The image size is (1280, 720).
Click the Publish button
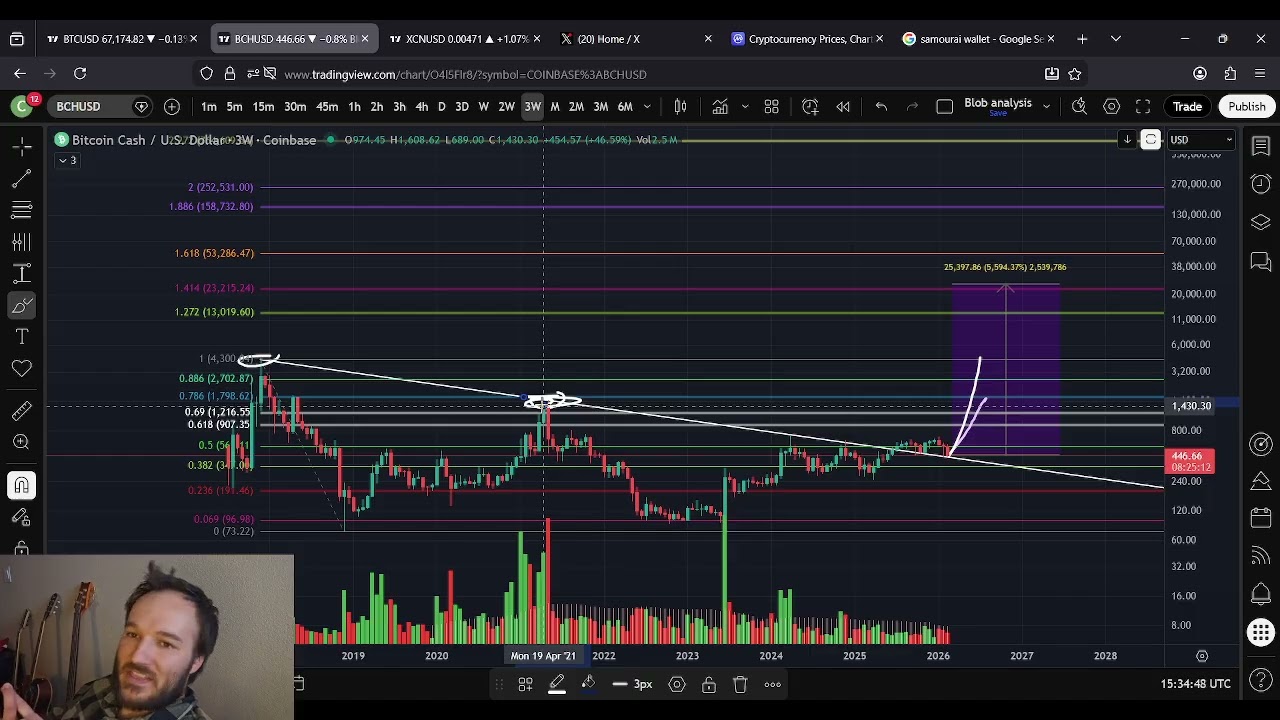[x=1246, y=106]
